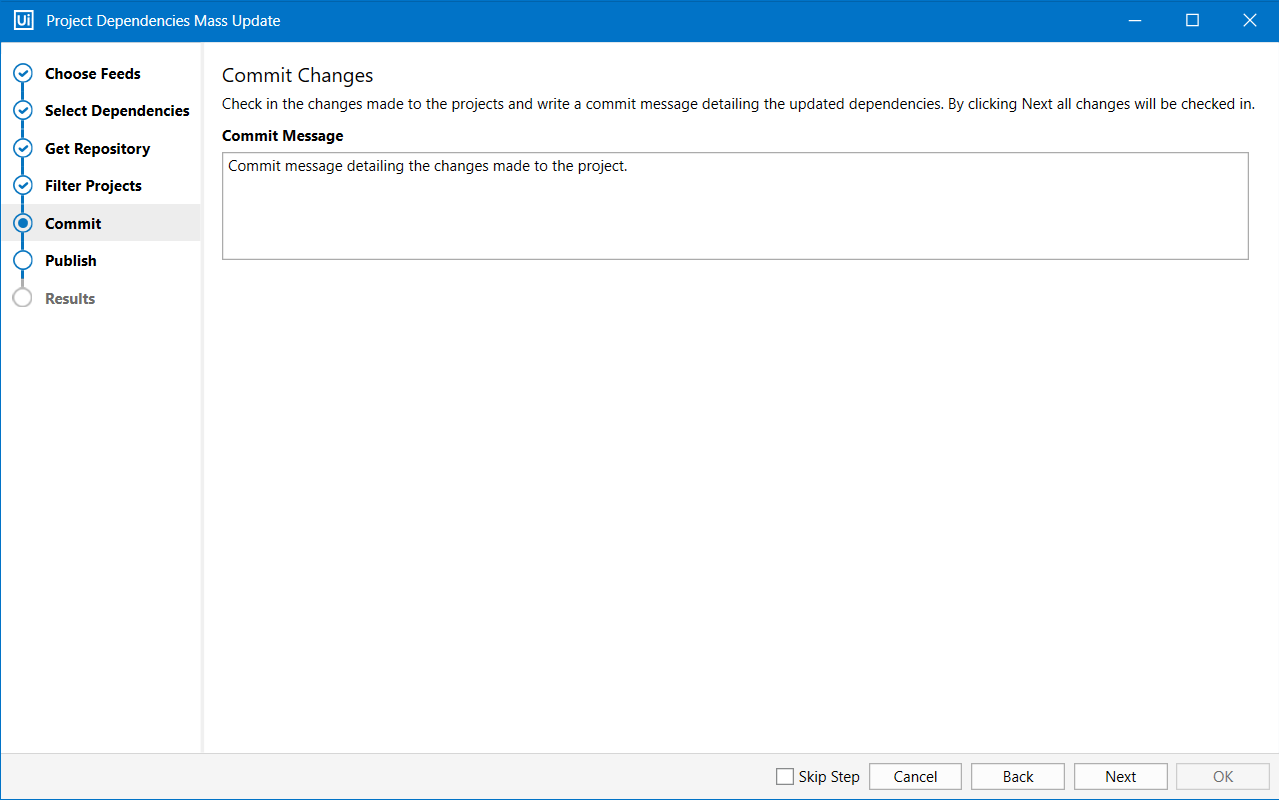Screen dimensions: 1279x800
Task: Click the Choose Feeds completed checkmark icon
Action: 22,73
